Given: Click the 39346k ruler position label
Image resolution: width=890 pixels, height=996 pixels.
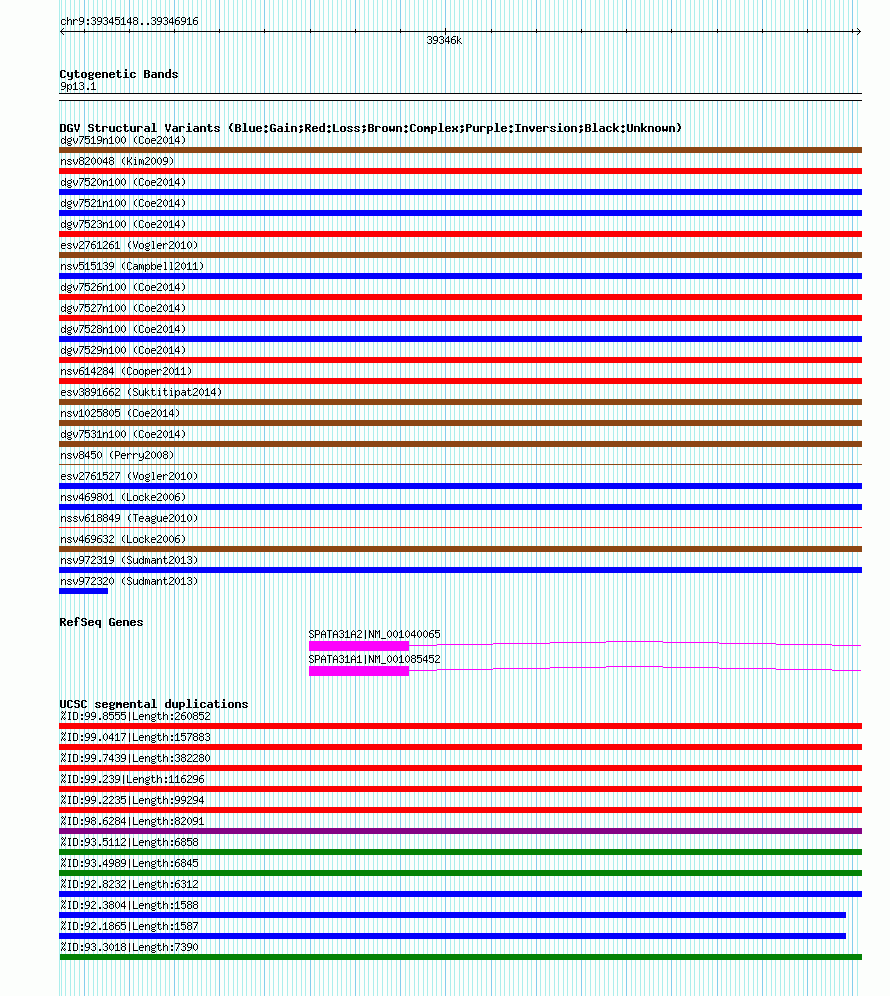Looking at the screenshot, I should [444, 40].
